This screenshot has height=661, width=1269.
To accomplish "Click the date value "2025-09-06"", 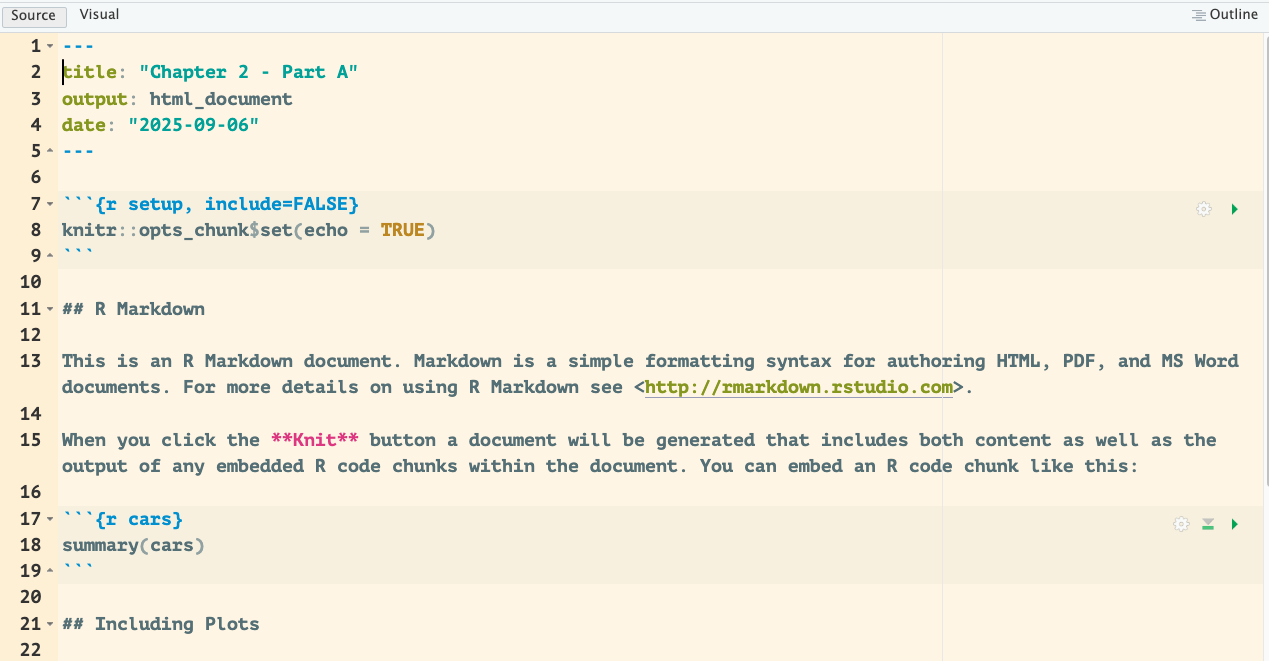I will pyautogui.click(x=193, y=125).
